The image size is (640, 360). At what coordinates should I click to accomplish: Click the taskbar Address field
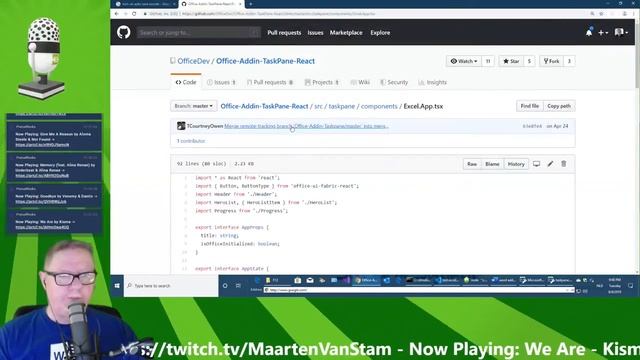tap(419, 290)
